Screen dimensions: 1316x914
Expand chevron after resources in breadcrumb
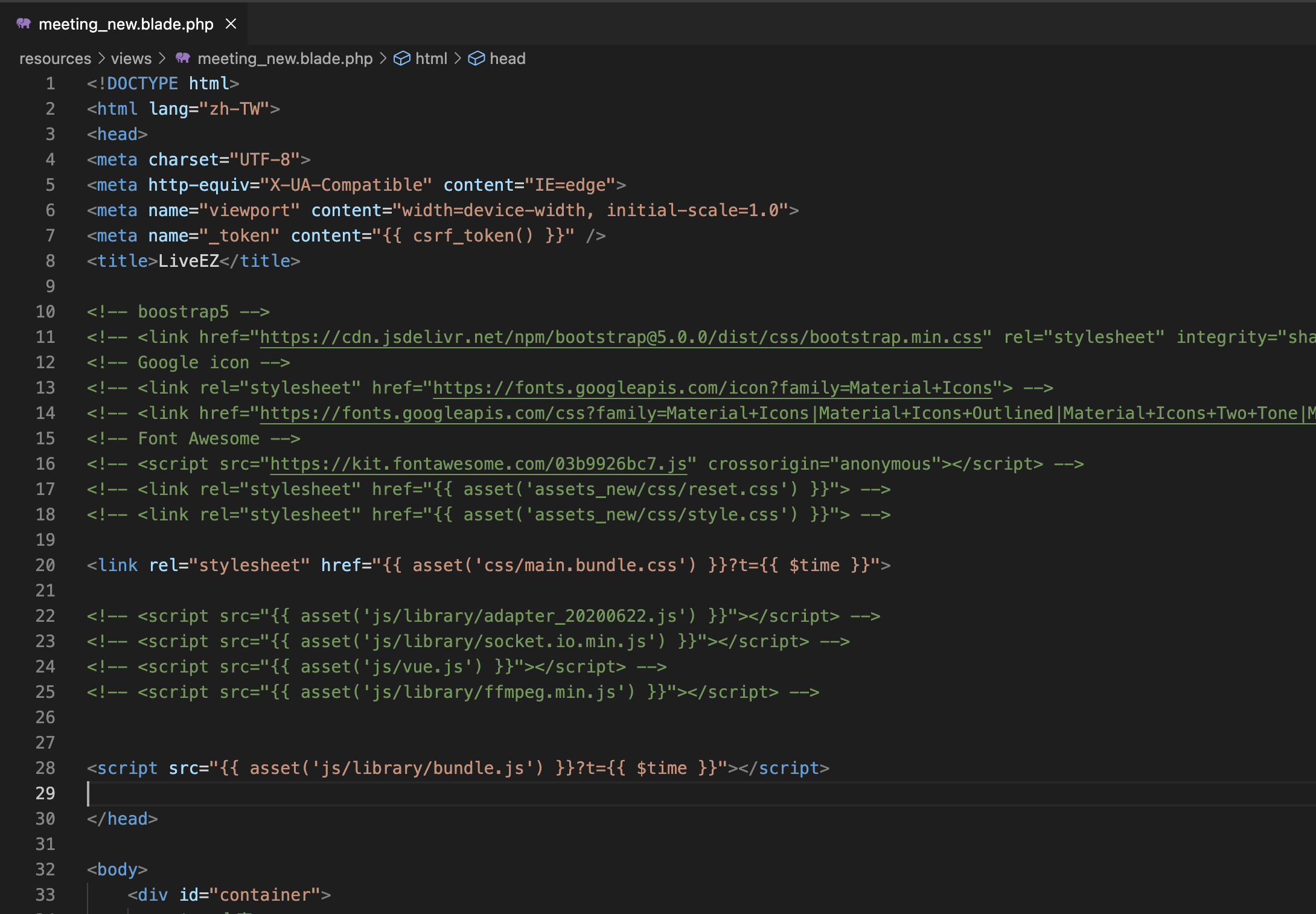101,59
